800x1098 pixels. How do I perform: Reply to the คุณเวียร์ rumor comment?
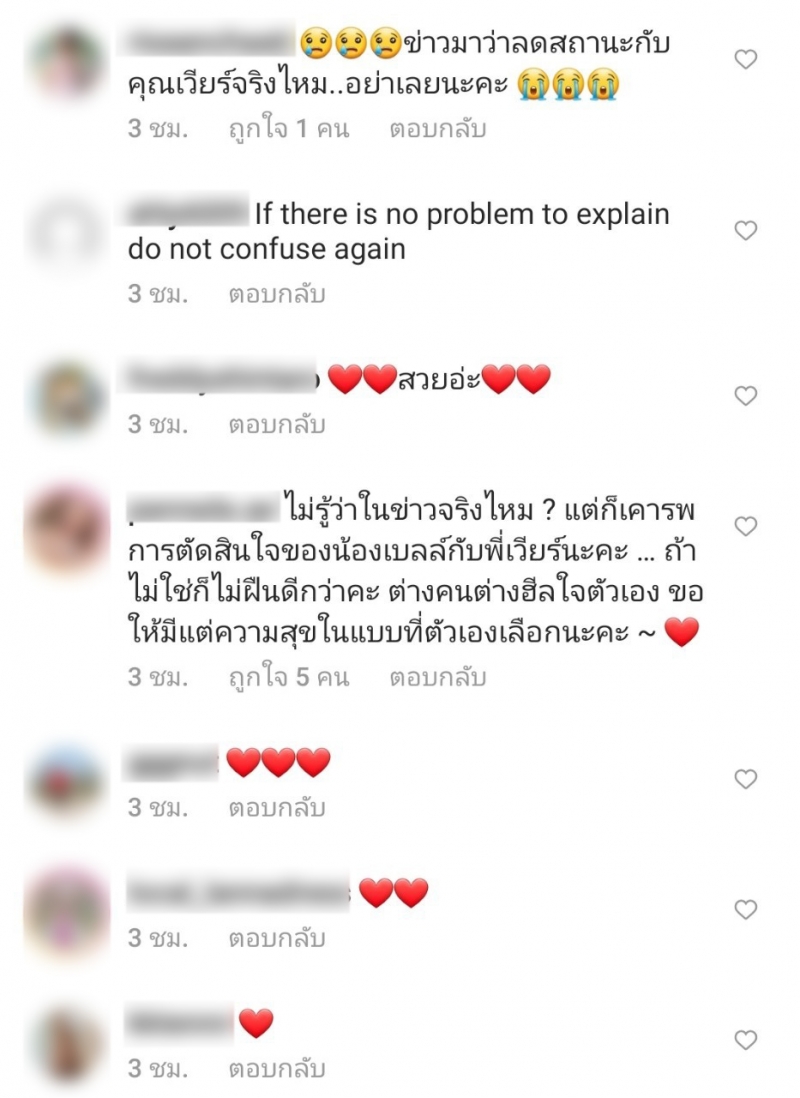[438, 129]
